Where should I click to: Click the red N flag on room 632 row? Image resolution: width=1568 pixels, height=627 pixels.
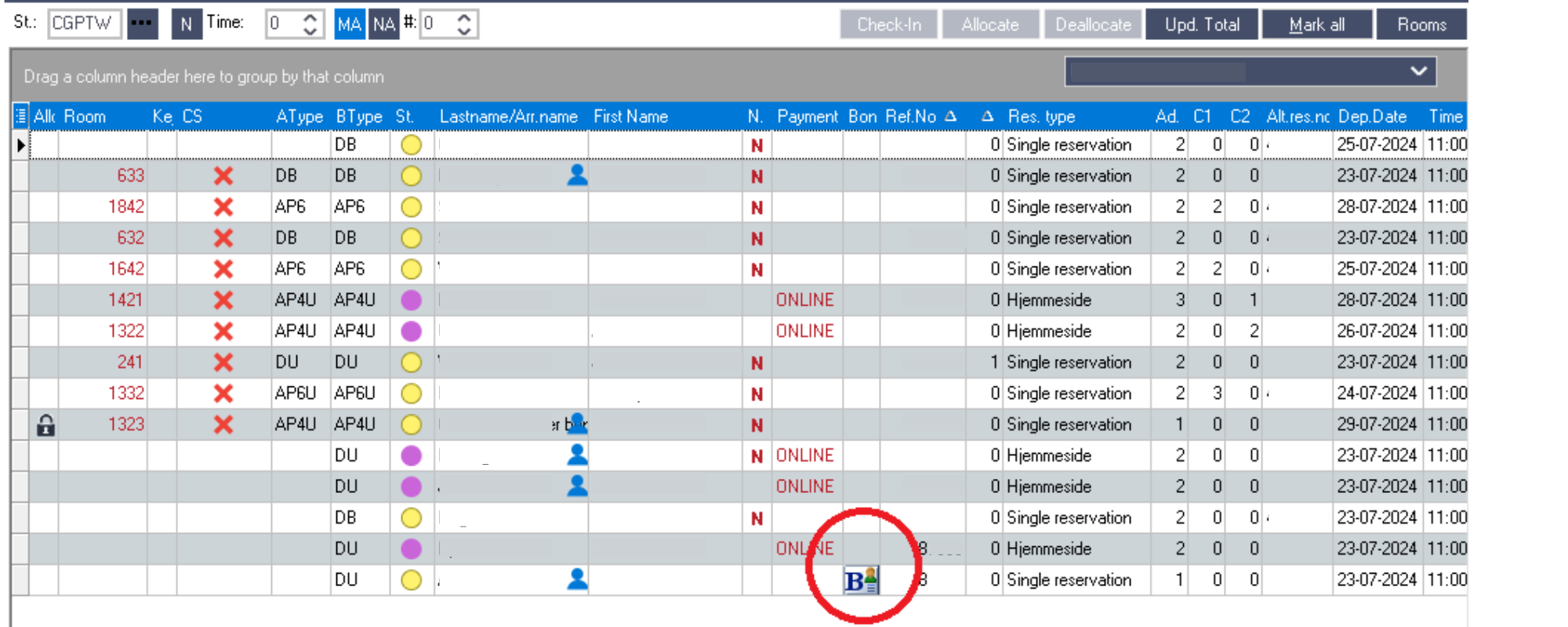coord(757,239)
